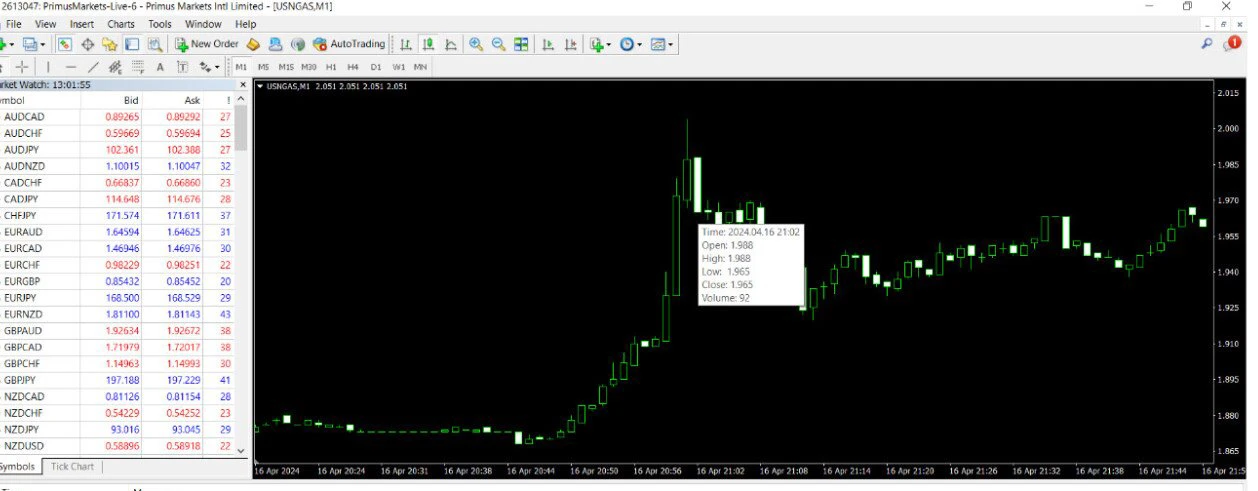Open the periodicity clock dropdown

(x=631, y=44)
